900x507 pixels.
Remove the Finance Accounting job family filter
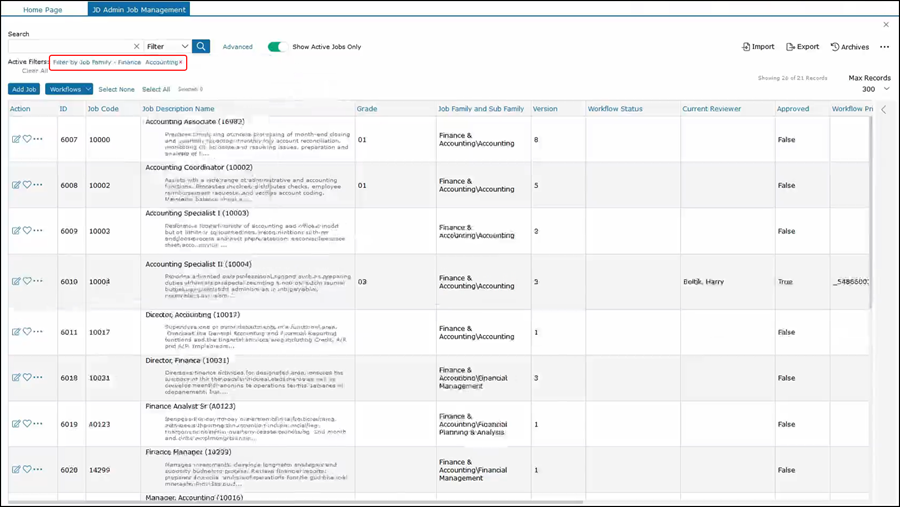point(181,62)
